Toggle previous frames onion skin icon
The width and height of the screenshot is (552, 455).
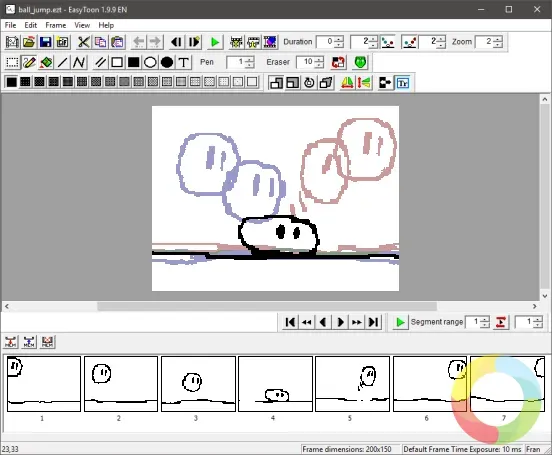388,42
